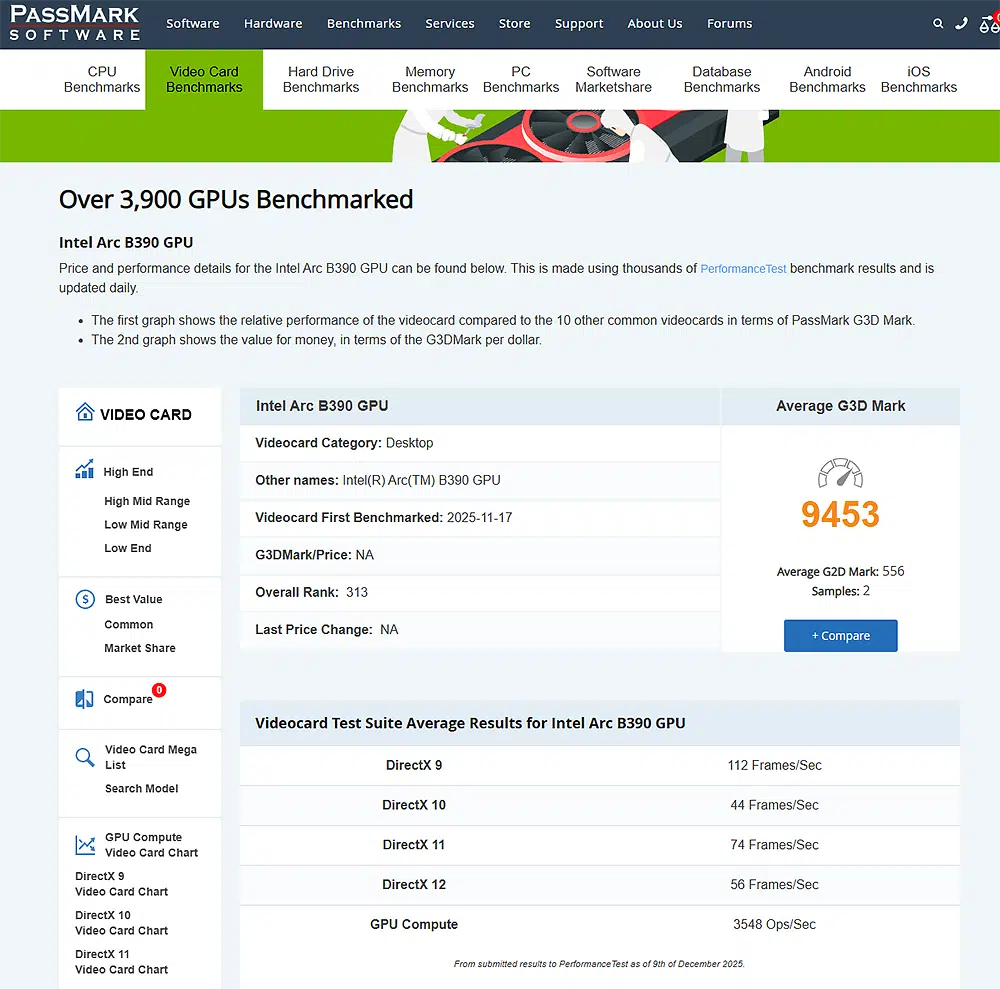Follow the PerformanceTest hyperlink

point(743,269)
